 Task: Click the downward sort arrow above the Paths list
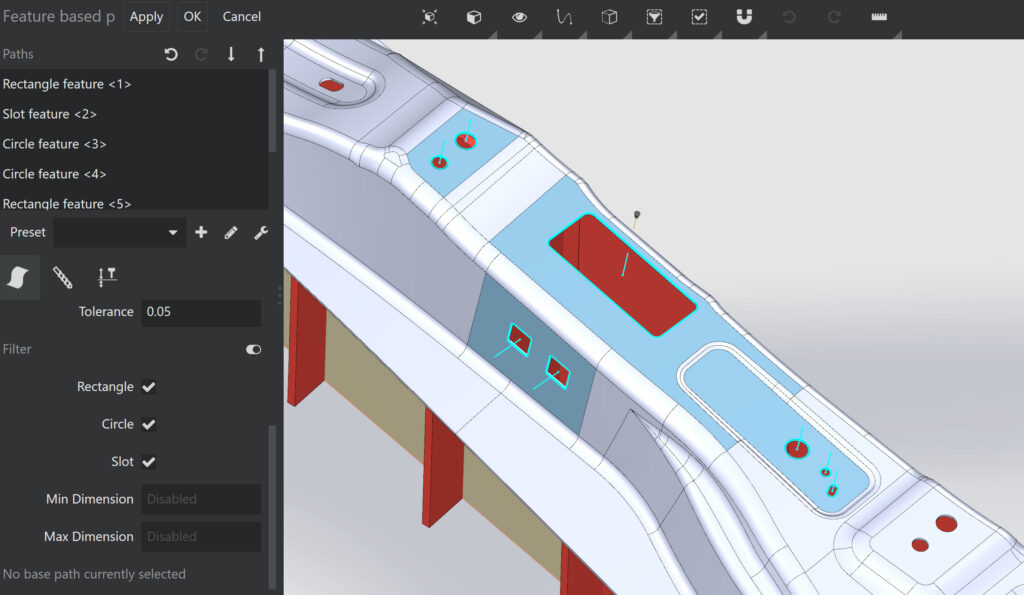[231, 54]
